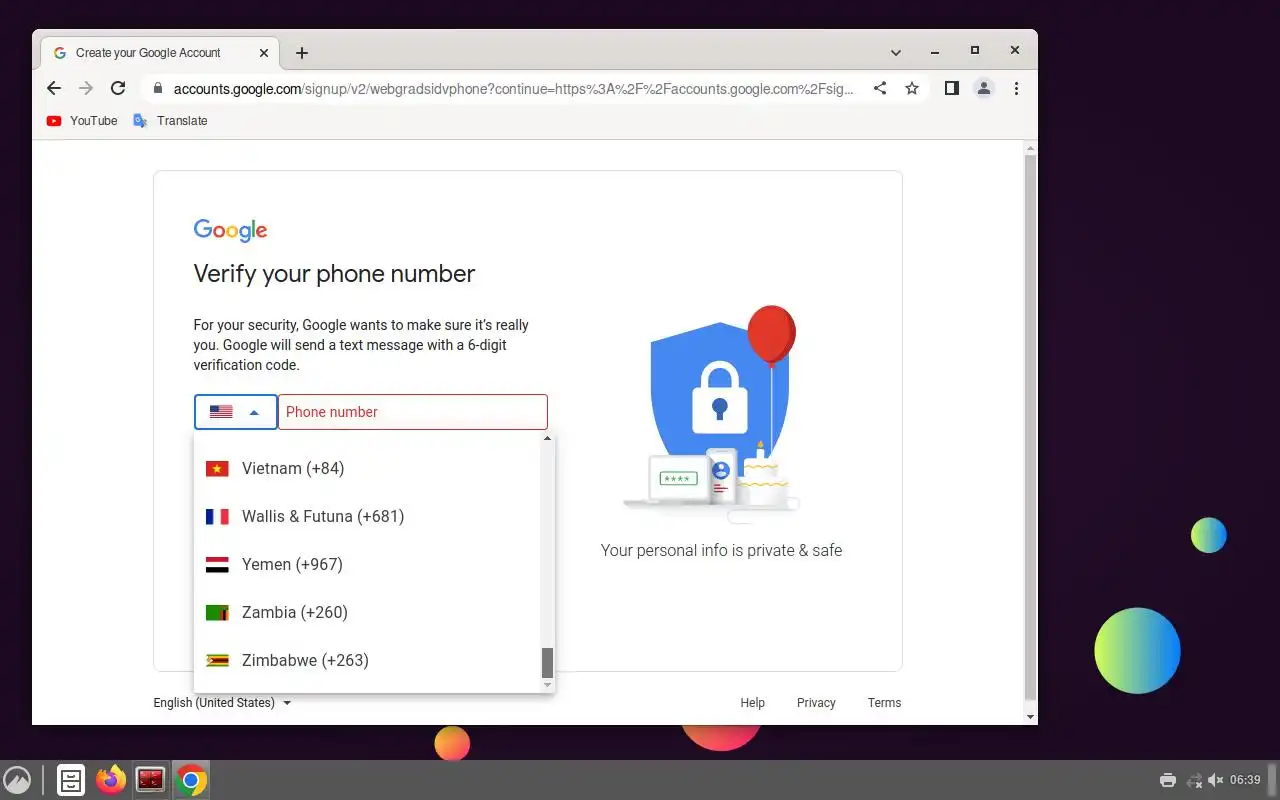Image resolution: width=1280 pixels, height=800 pixels.
Task: Launch Firefox from the taskbar
Action: [111, 780]
